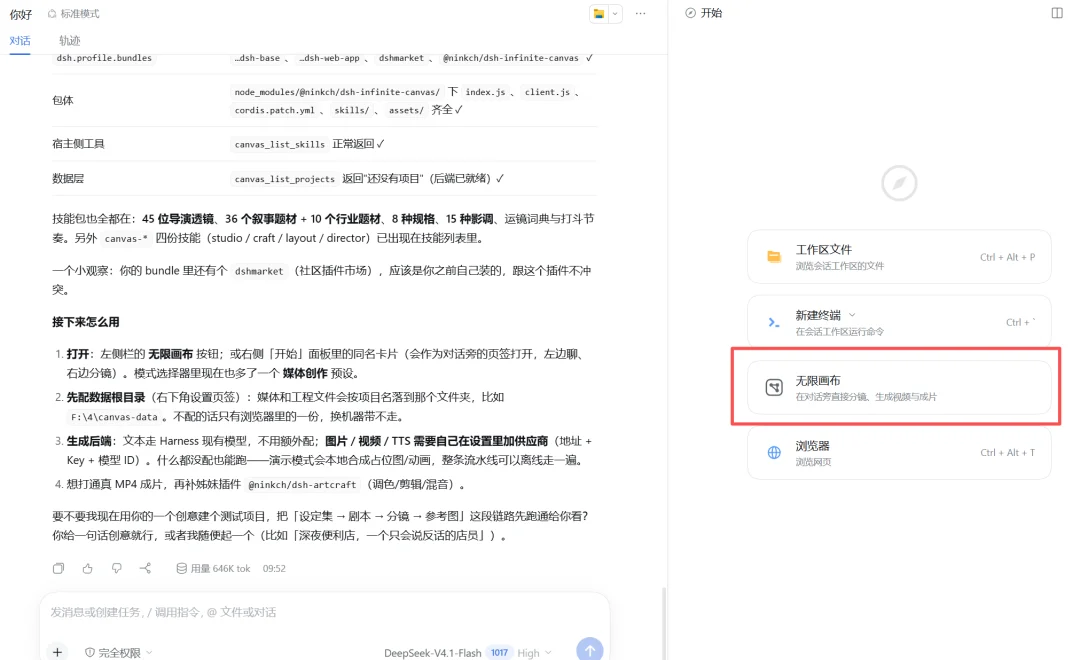Click the F:\4\canvas-data path tag
This screenshot has width=1080, height=660.
[x=114, y=417]
